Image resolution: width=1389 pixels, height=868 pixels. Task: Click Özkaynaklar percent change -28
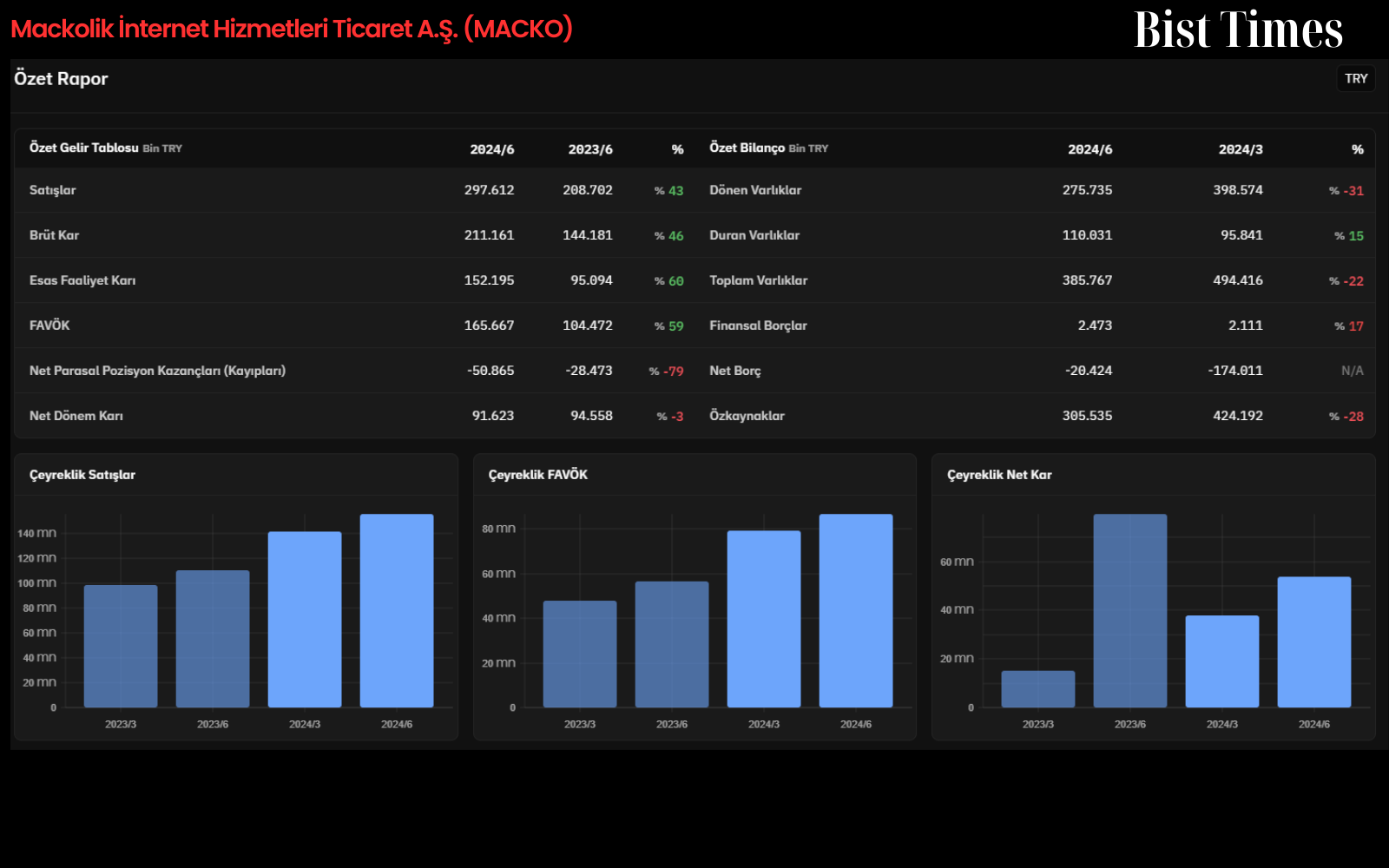click(1346, 417)
